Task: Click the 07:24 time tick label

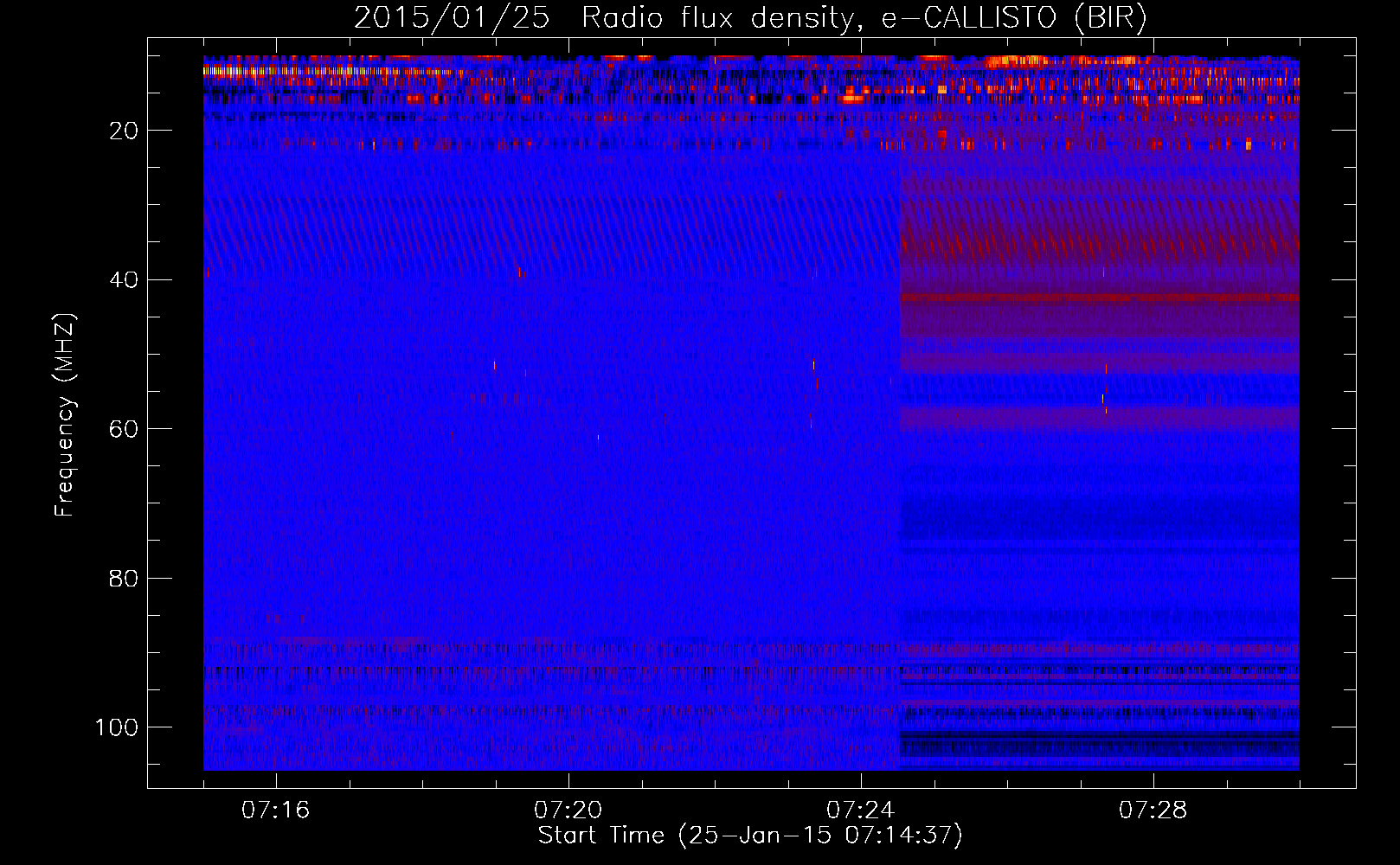Action: [x=860, y=811]
